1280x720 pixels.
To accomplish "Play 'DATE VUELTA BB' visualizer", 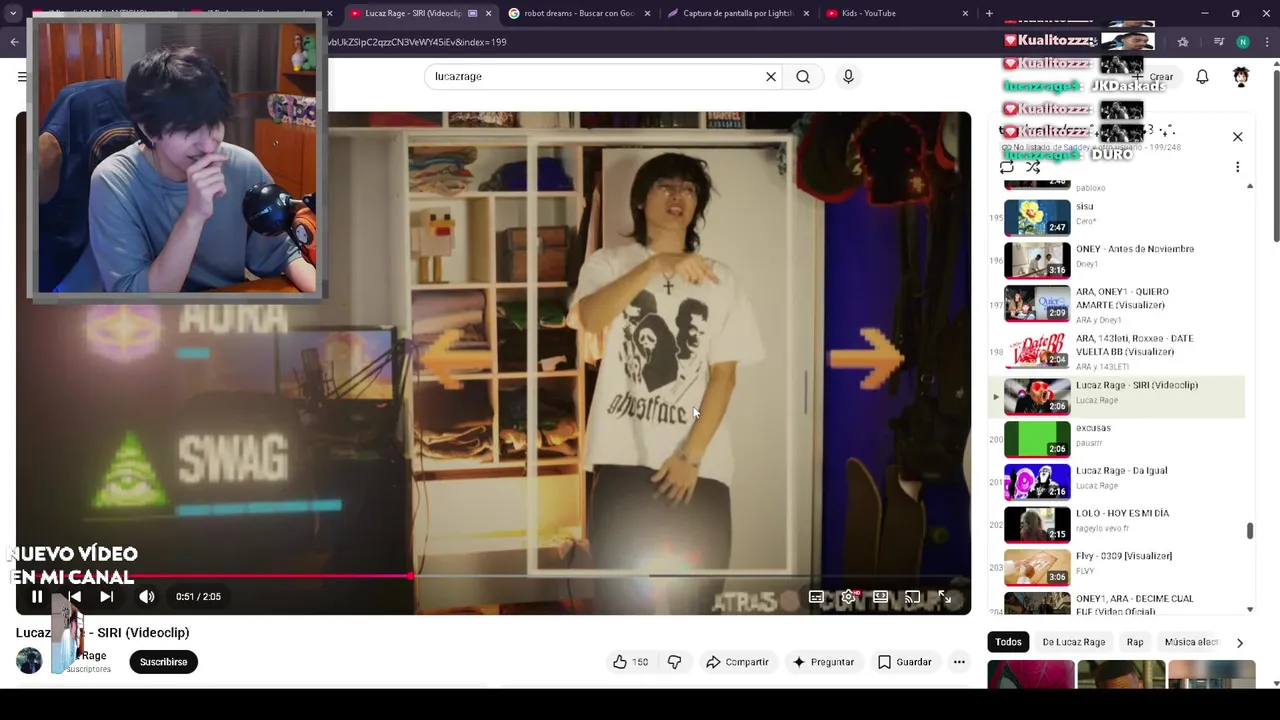I will point(1117,350).
